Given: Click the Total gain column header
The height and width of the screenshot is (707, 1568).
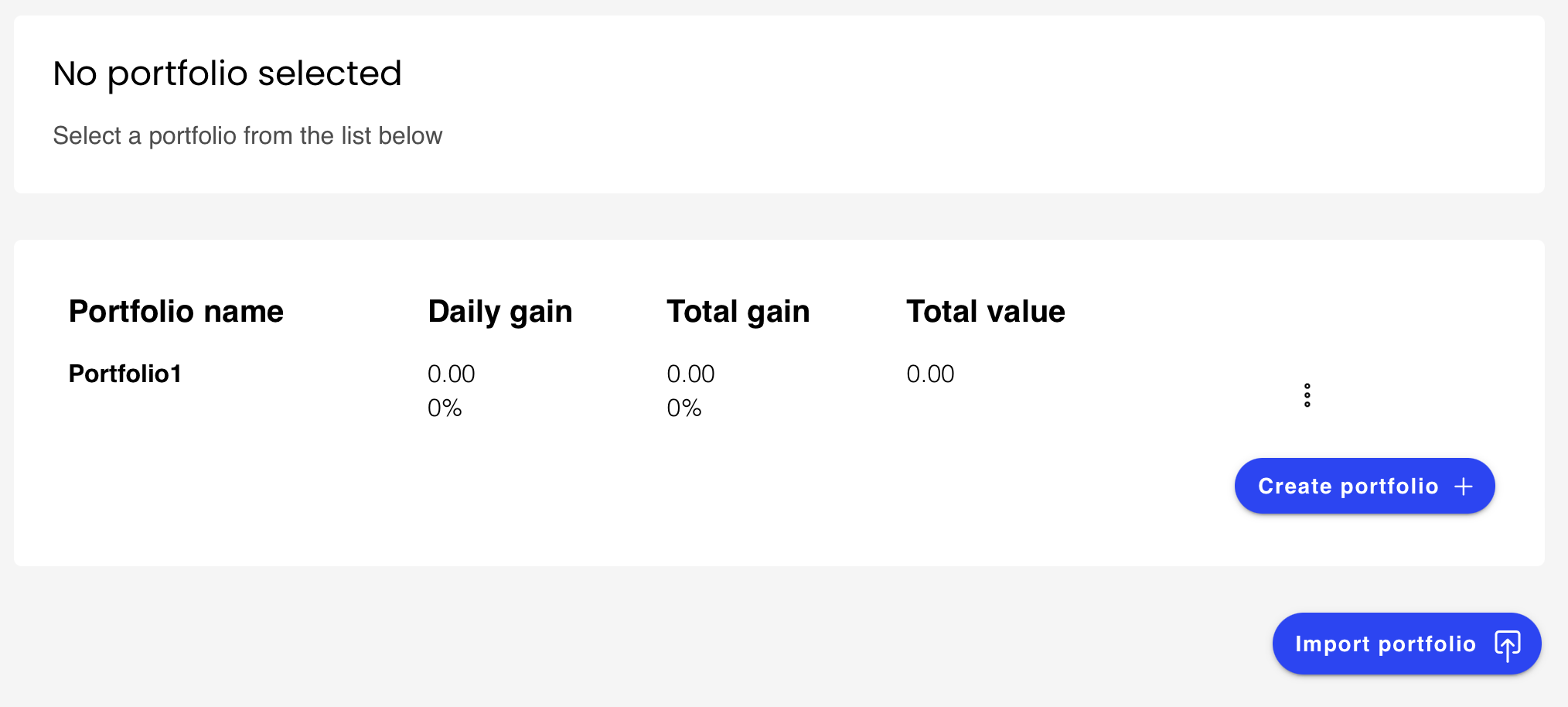Looking at the screenshot, I should (738, 312).
